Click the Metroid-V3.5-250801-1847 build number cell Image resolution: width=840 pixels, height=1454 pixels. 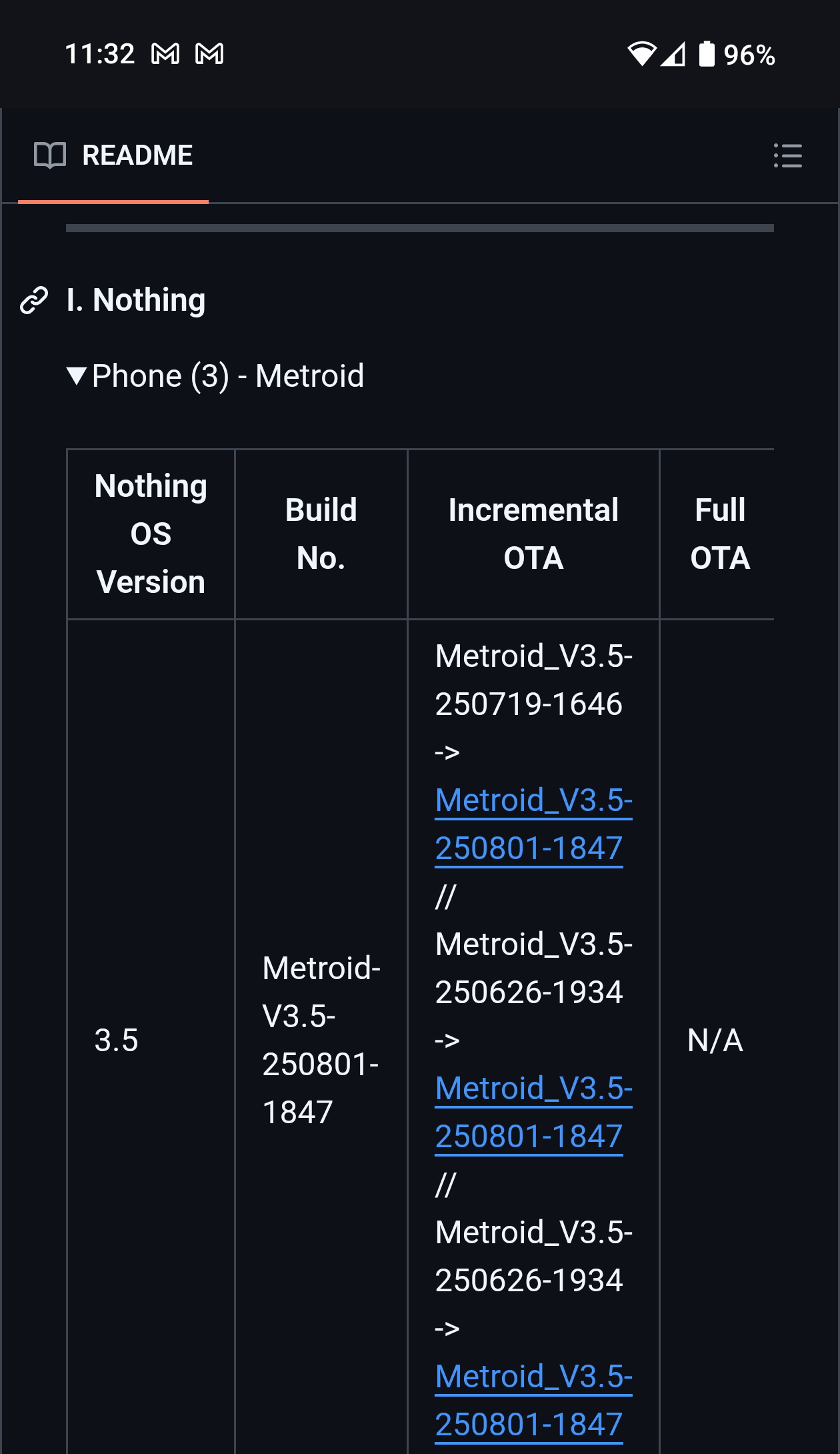321,1040
